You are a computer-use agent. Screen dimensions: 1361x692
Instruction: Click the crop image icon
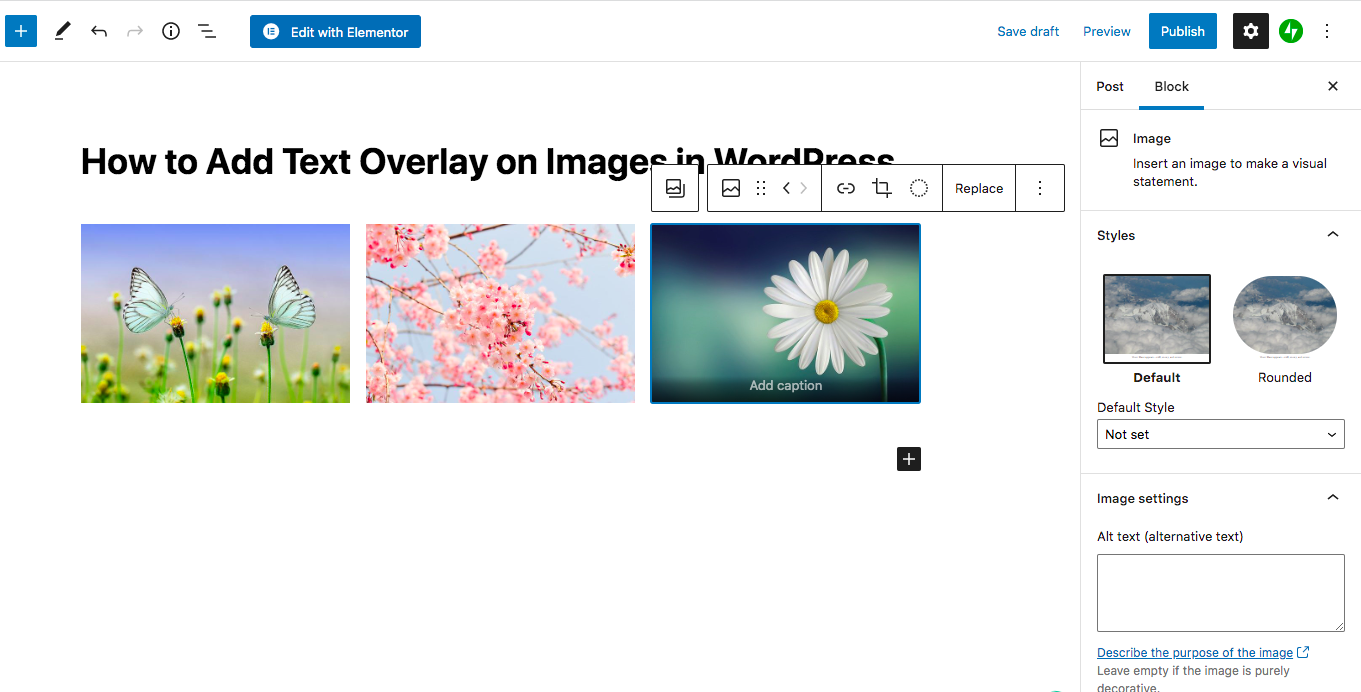(882, 188)
